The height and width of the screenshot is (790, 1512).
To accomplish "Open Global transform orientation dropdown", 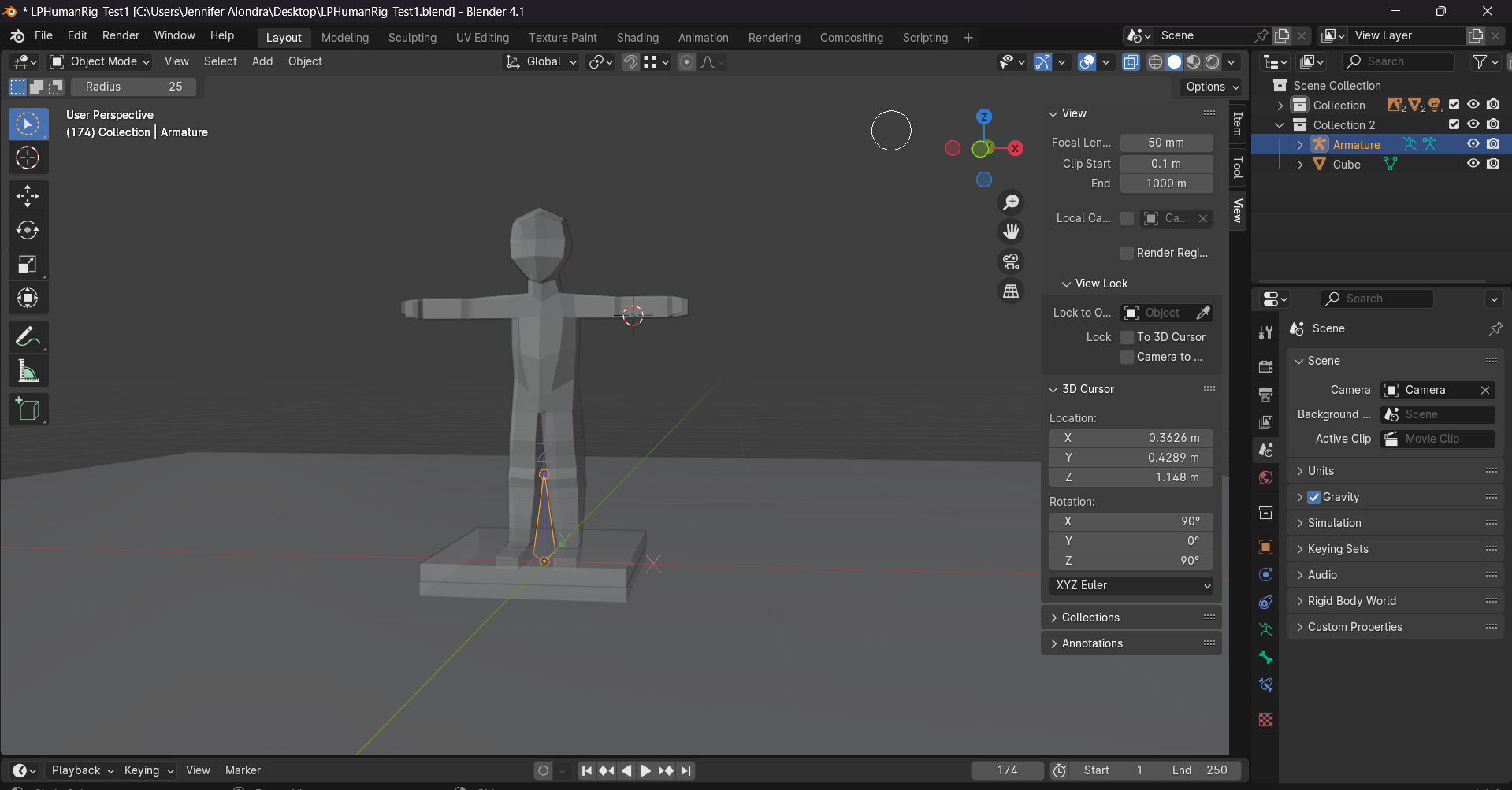I will click(x=541, y=61).
